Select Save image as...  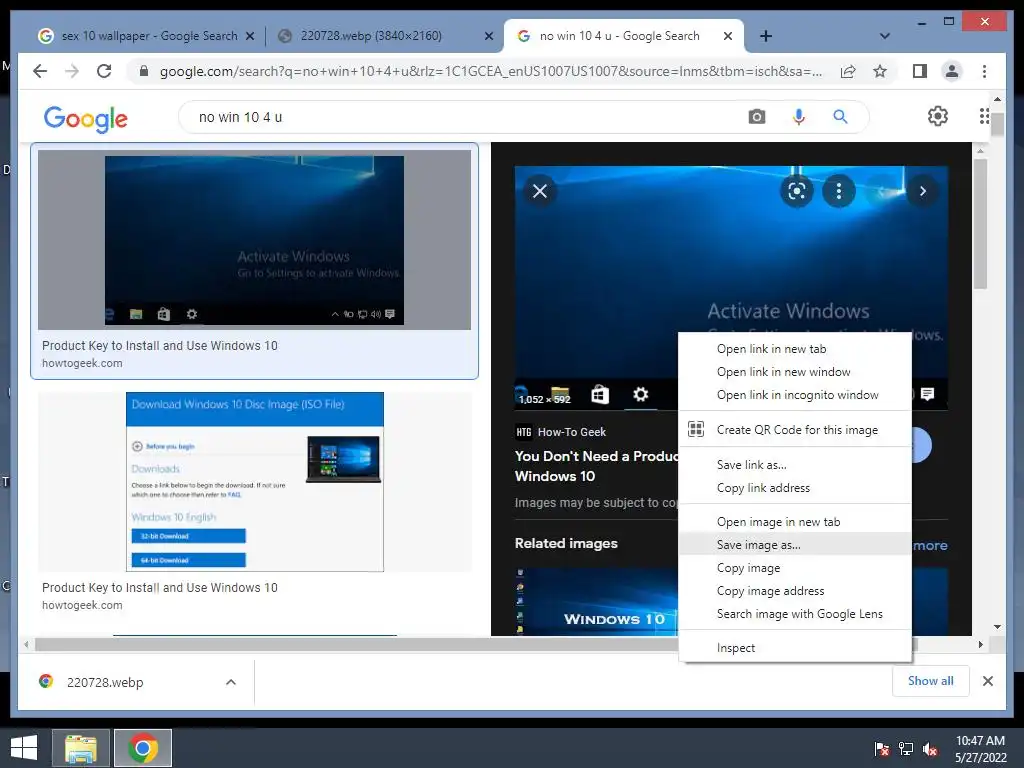[795, 545]
